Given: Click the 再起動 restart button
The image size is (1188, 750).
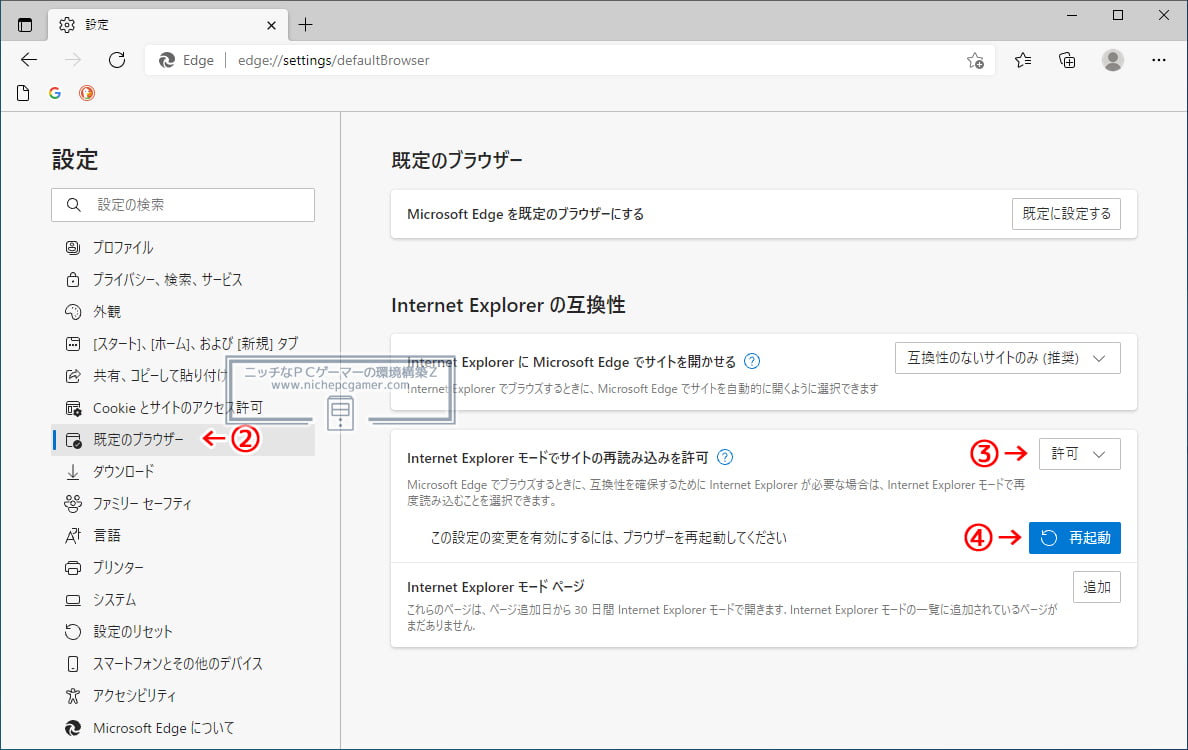Looking at the screenshot, I should pyautogui.click(x=1074, y=538).
